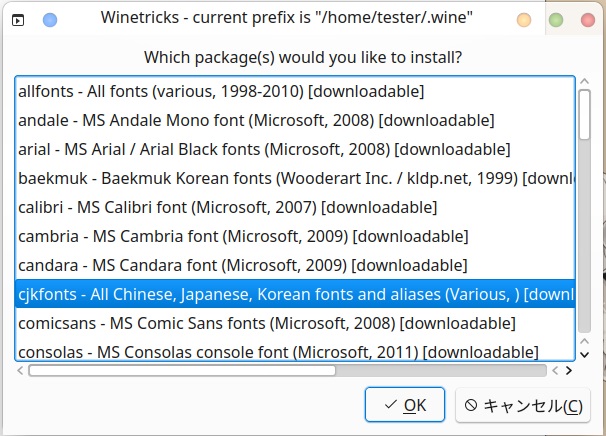The width and height of the screenshot is (606, 436).
Task: Click the horizontal scrollbar far-right arrow
Action: coord(568,370)
